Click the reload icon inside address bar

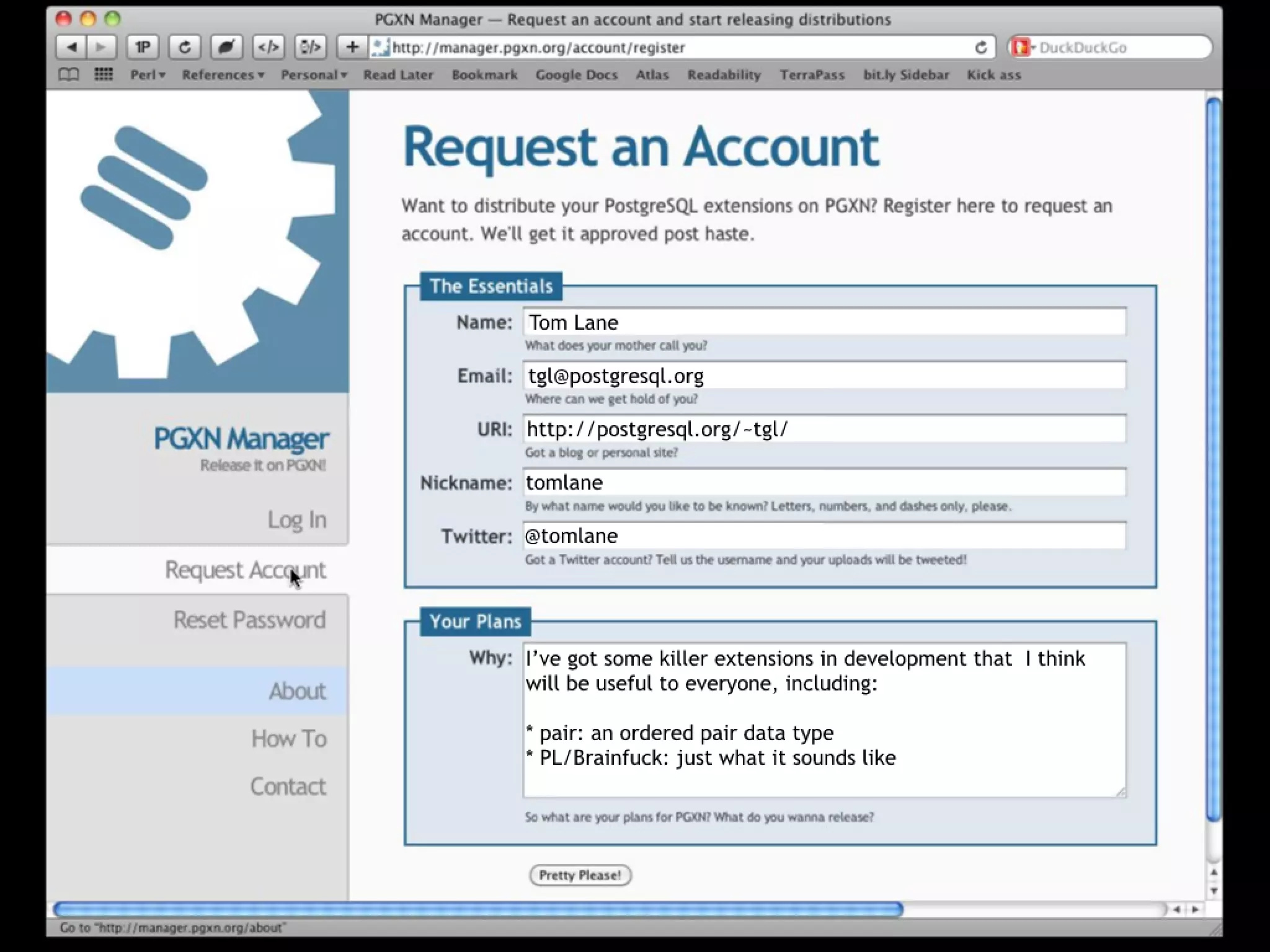click(981, 48)
